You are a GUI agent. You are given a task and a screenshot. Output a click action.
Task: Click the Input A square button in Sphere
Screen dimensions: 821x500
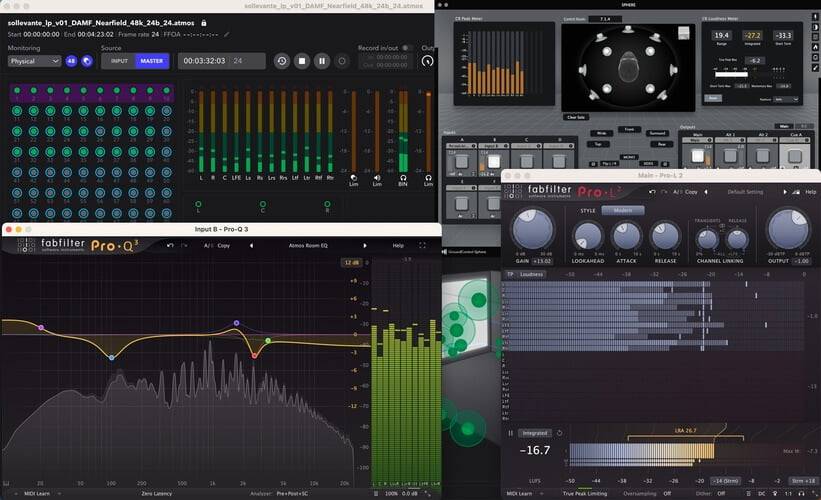click(x=461, y=161)
